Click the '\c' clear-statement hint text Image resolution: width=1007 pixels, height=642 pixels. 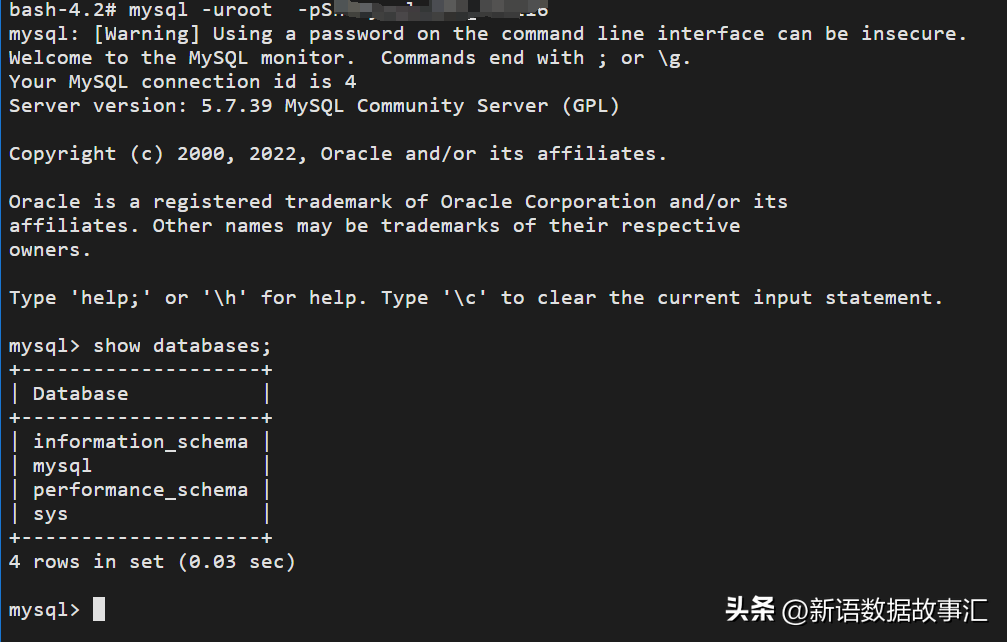pyautogui.click(x=464, y=298)
